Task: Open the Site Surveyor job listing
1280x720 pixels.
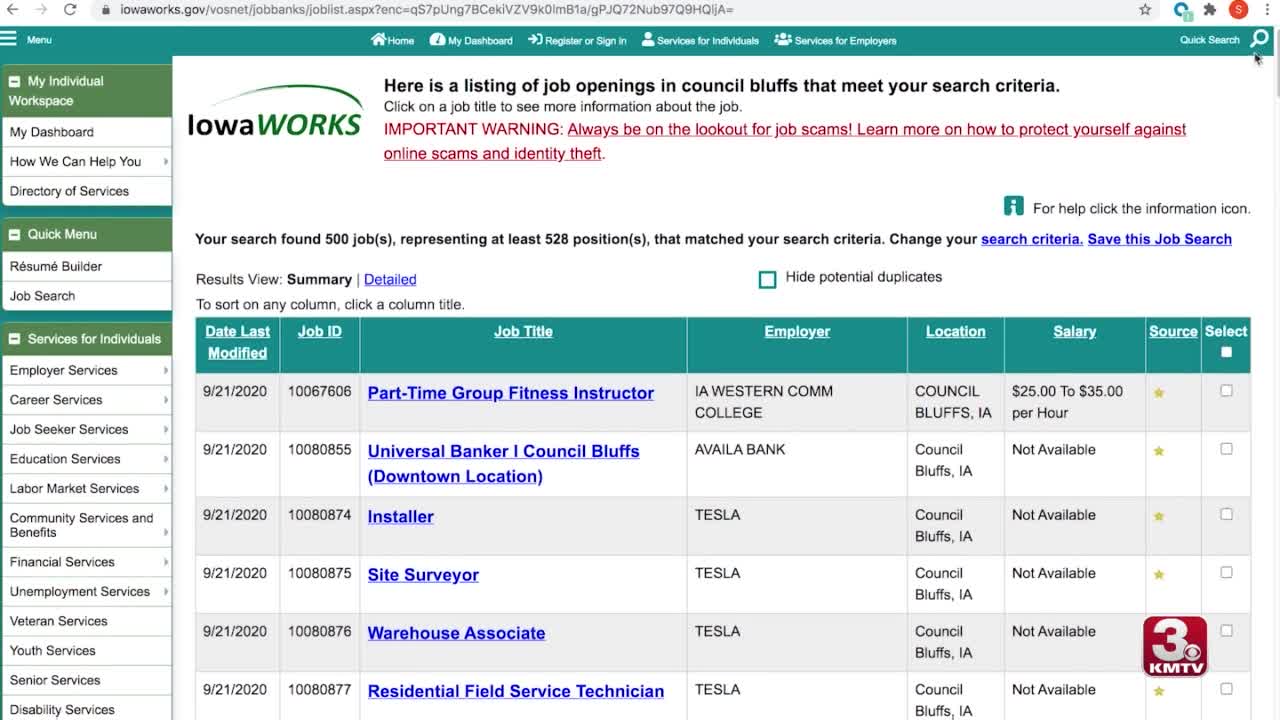Action: point(423,575)
